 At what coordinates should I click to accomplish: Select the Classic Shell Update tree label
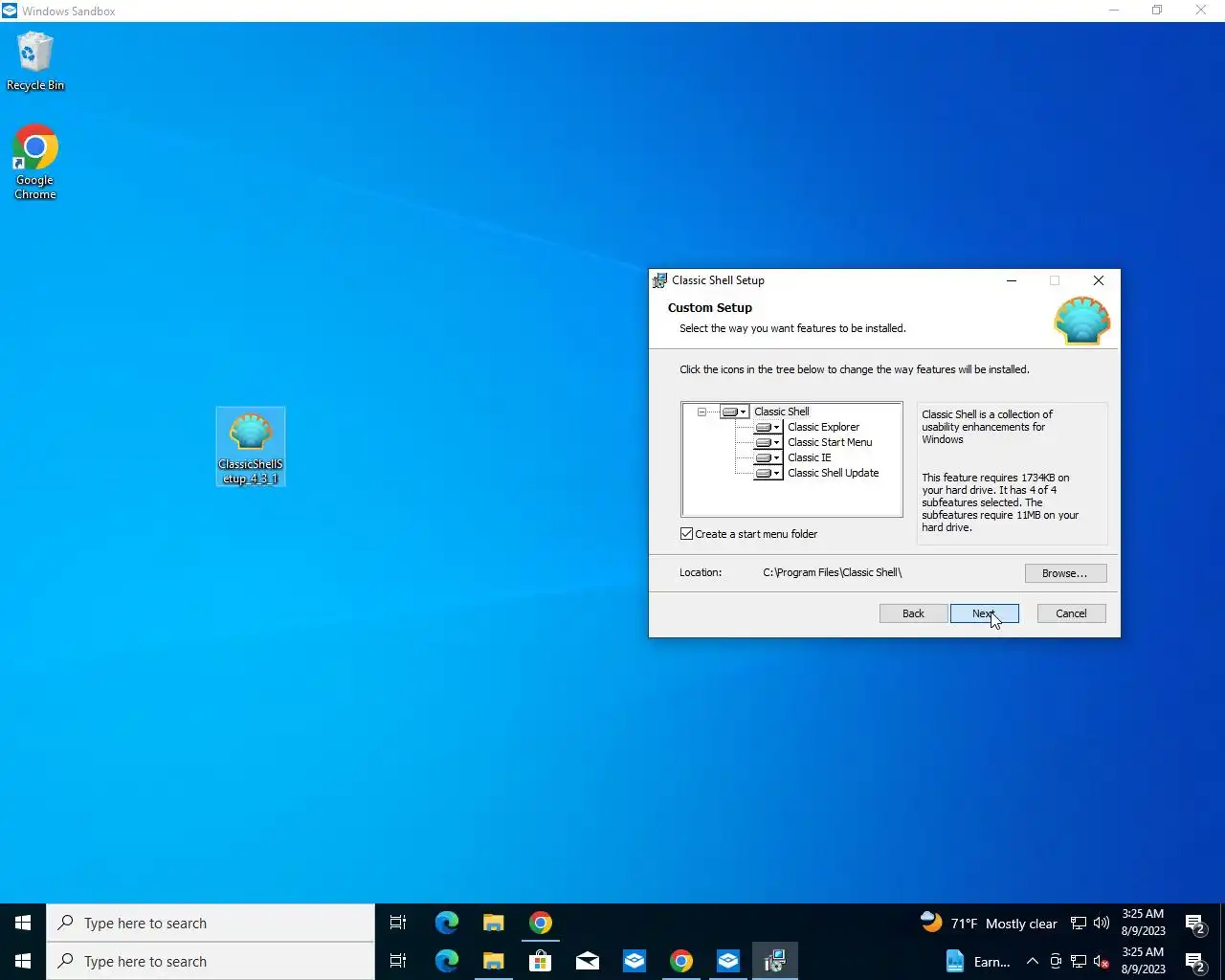tap(833, 473)
